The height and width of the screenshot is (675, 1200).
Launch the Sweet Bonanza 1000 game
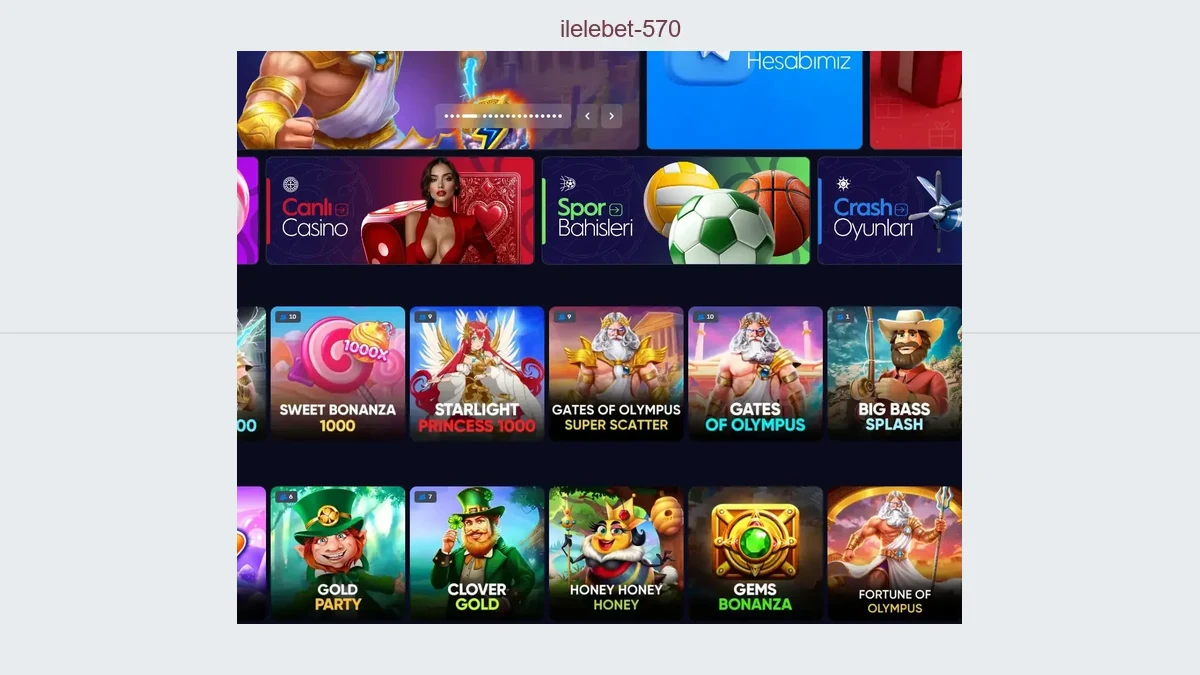[338, 373]
